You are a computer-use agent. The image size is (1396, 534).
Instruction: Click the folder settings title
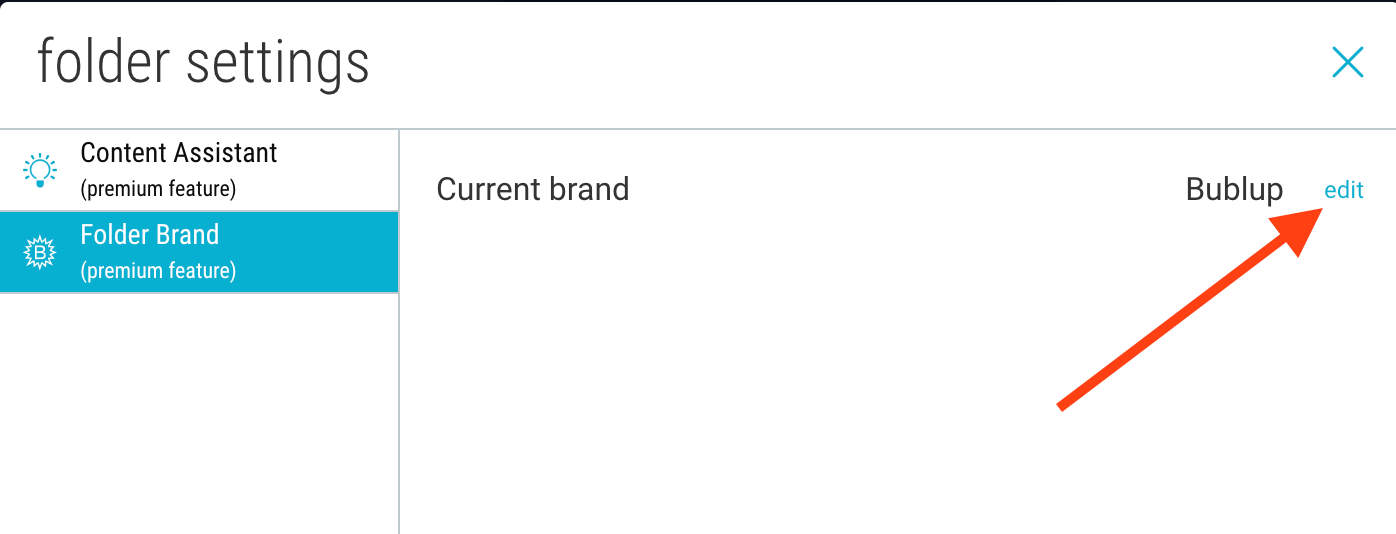(203, 62)
